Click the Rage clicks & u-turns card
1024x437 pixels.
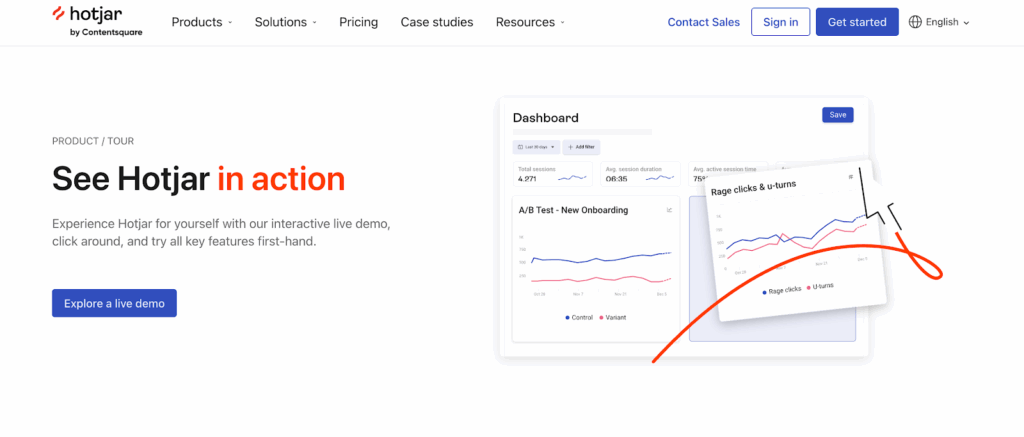(x=796, y=242)
